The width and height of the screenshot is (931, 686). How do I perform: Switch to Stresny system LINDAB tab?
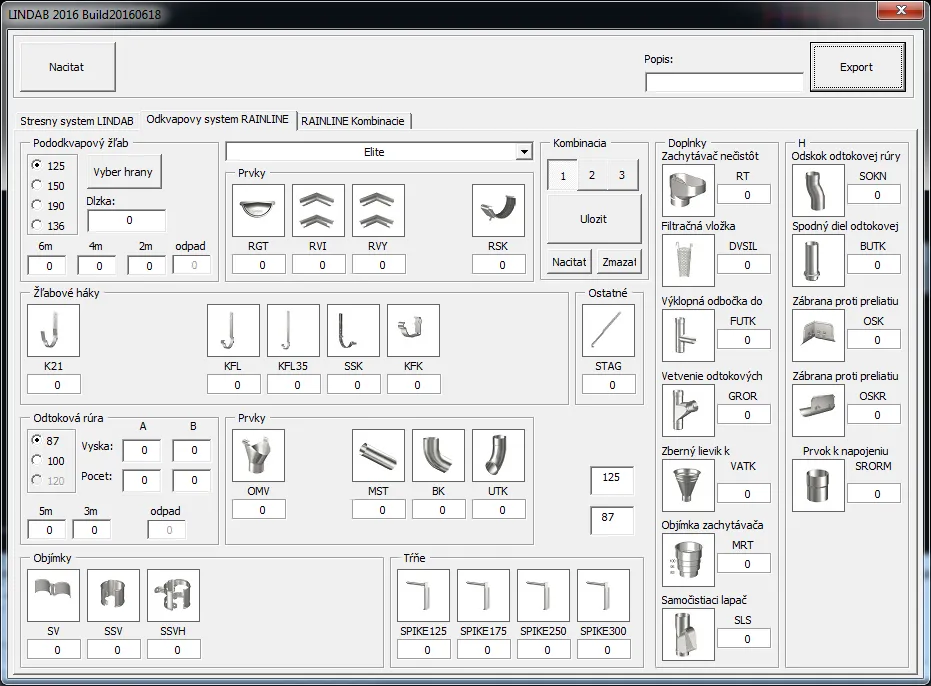tap(77, 121)
